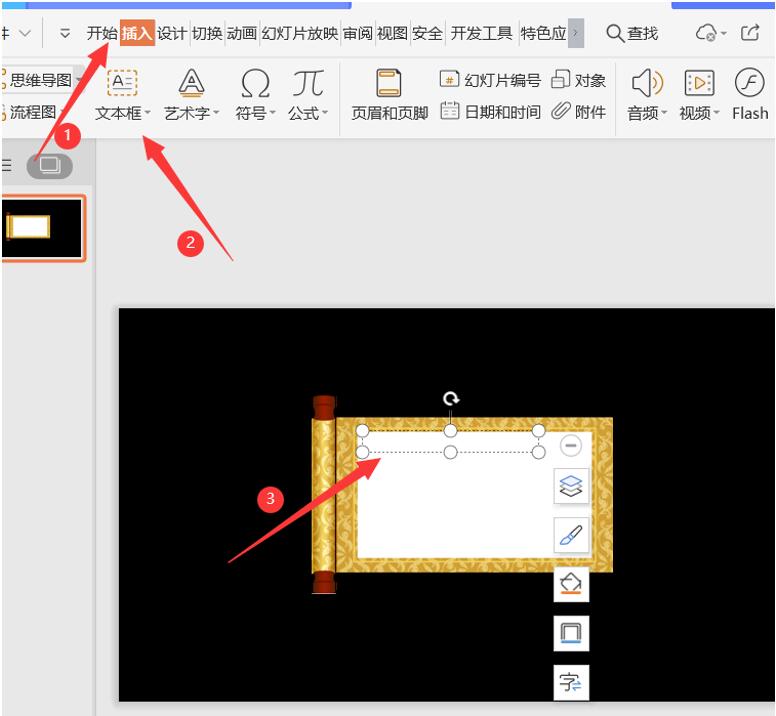The image size is (776, 716).
Task: Open the 安全 tab
Action: (427, 33)
